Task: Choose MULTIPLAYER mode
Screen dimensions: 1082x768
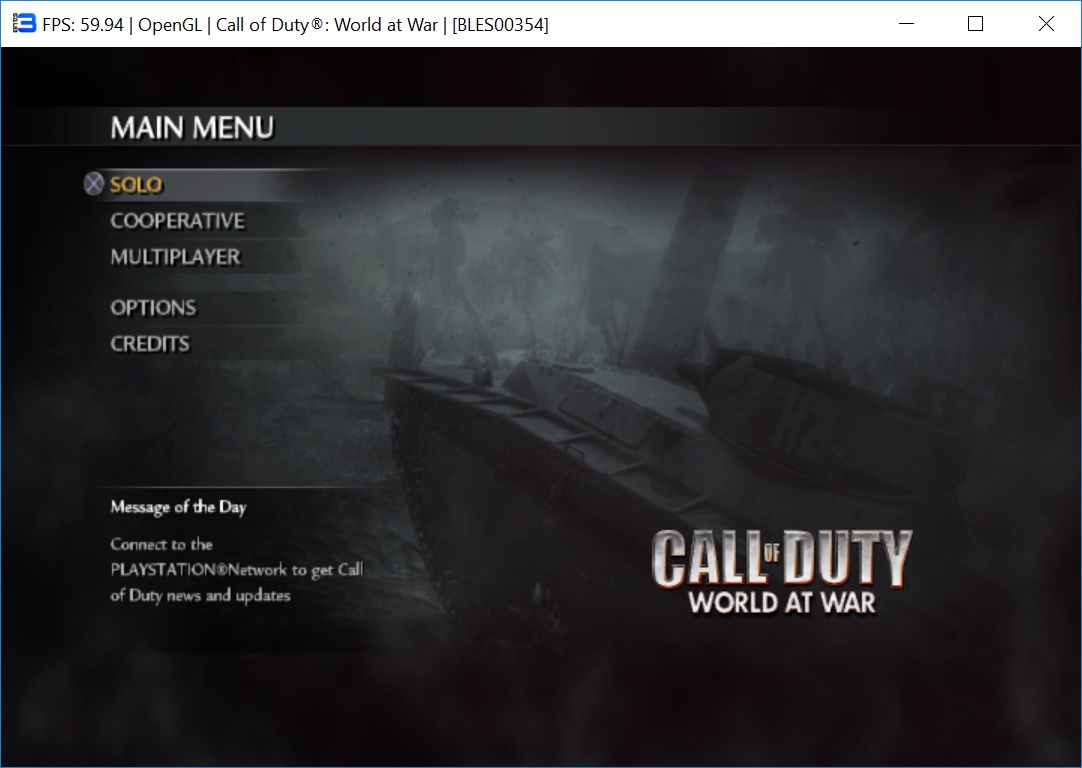Action: 175,257
